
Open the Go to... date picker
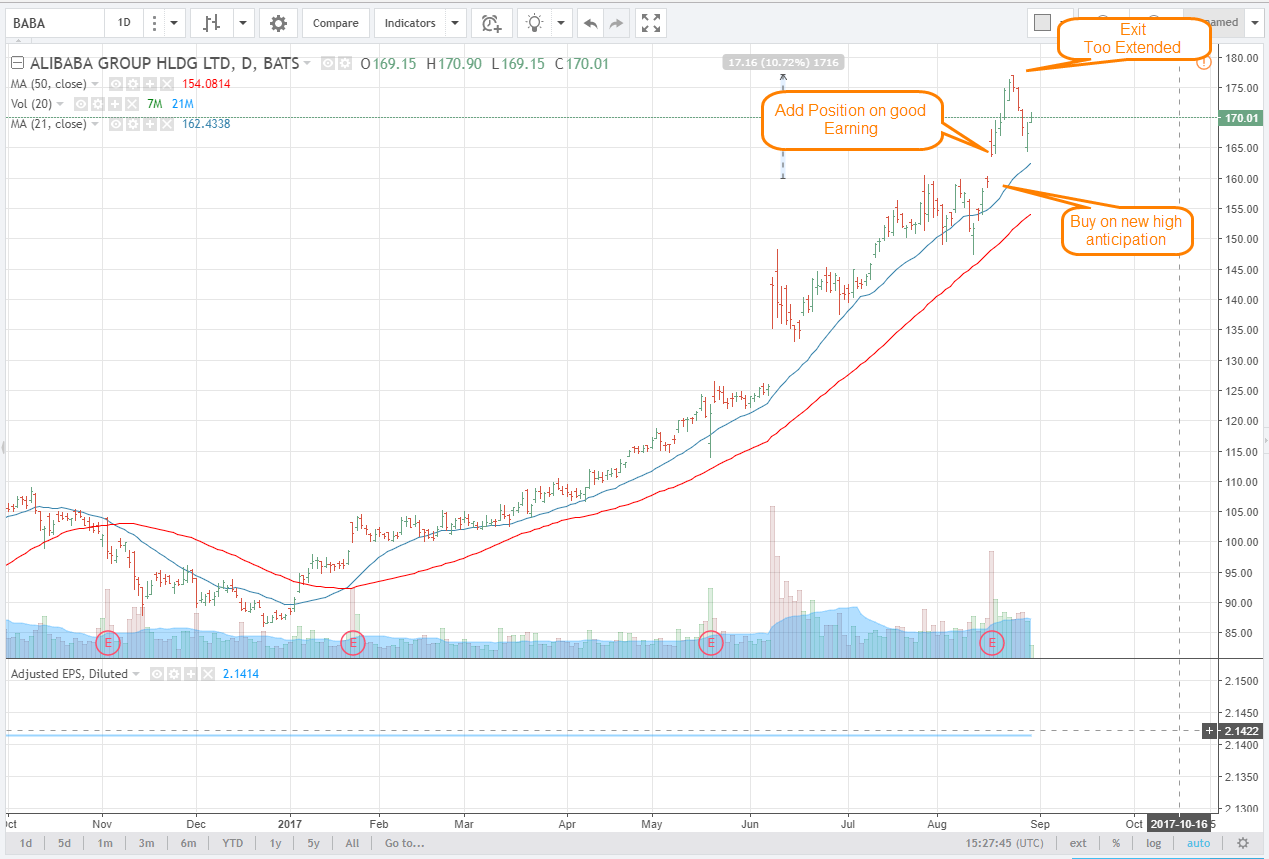404,843
